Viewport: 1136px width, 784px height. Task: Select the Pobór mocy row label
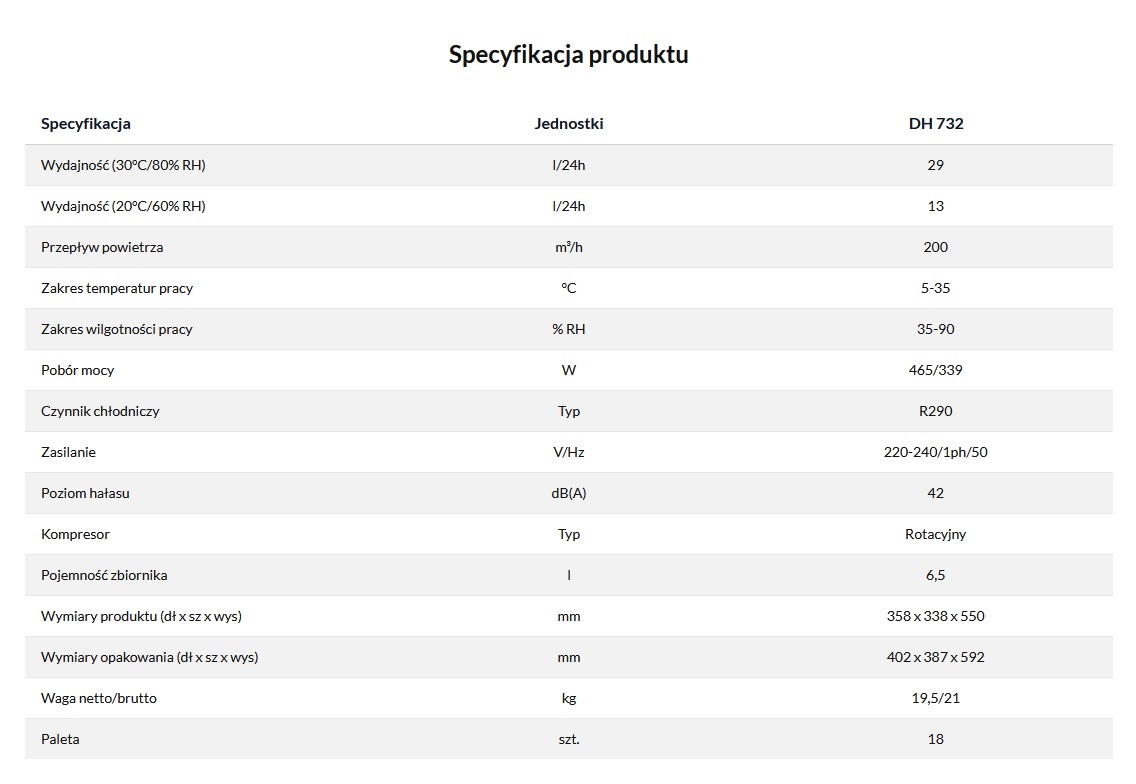[x=78, y=370]
